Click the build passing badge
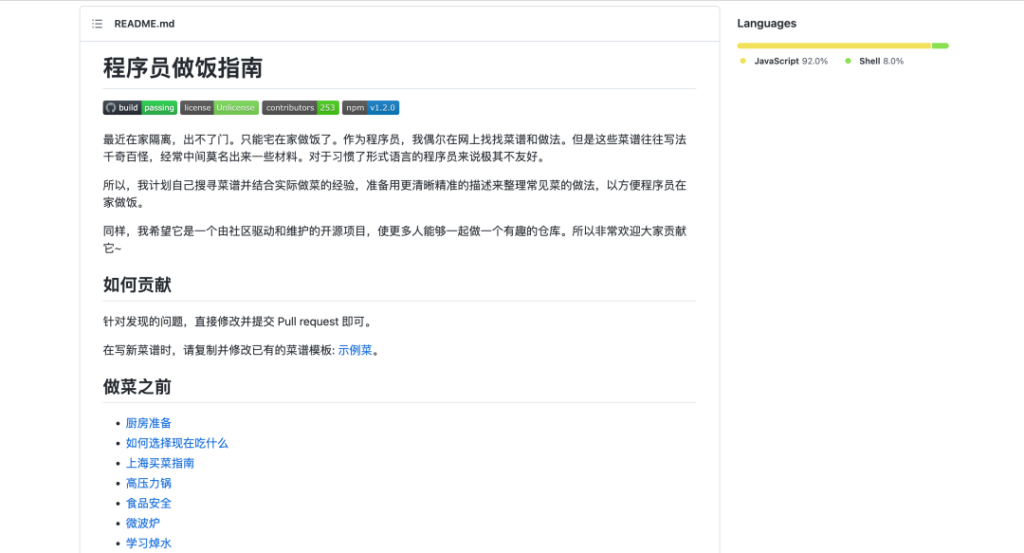 coord(140,108)
